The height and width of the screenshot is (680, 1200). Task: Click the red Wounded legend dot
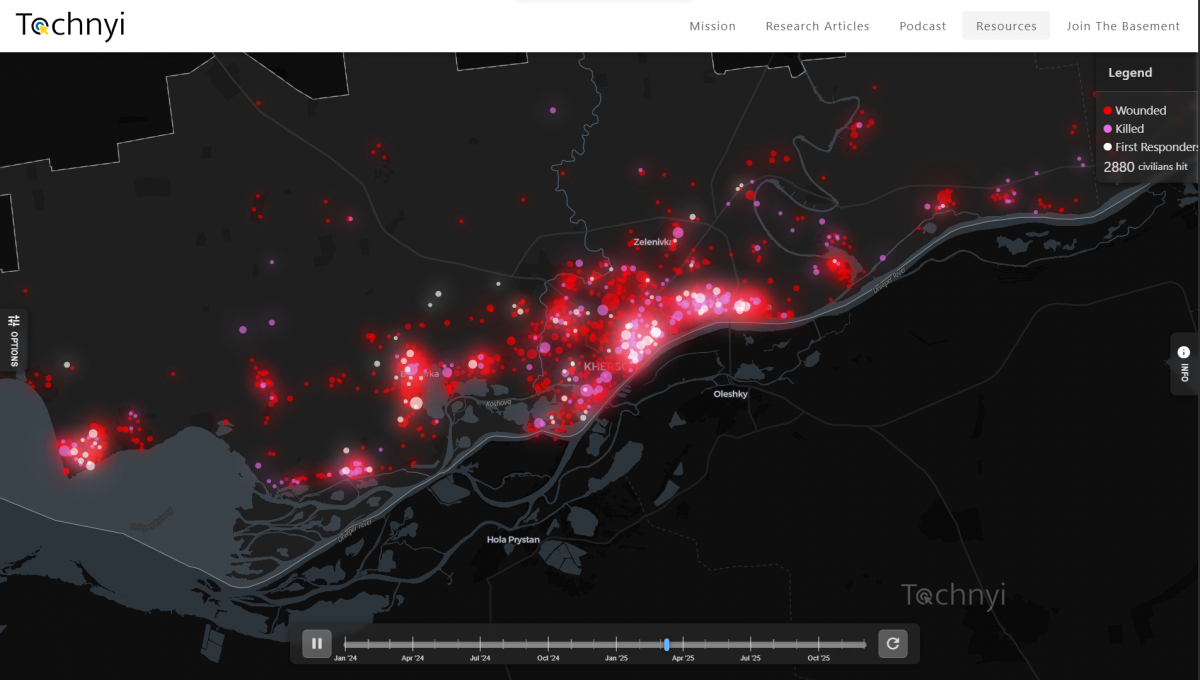tap(1108, 111)
